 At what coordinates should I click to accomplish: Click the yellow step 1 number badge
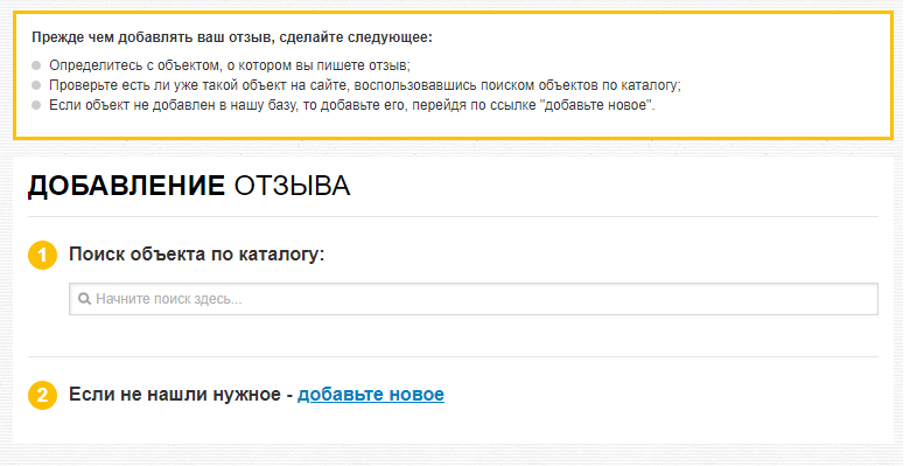point(42,255)
